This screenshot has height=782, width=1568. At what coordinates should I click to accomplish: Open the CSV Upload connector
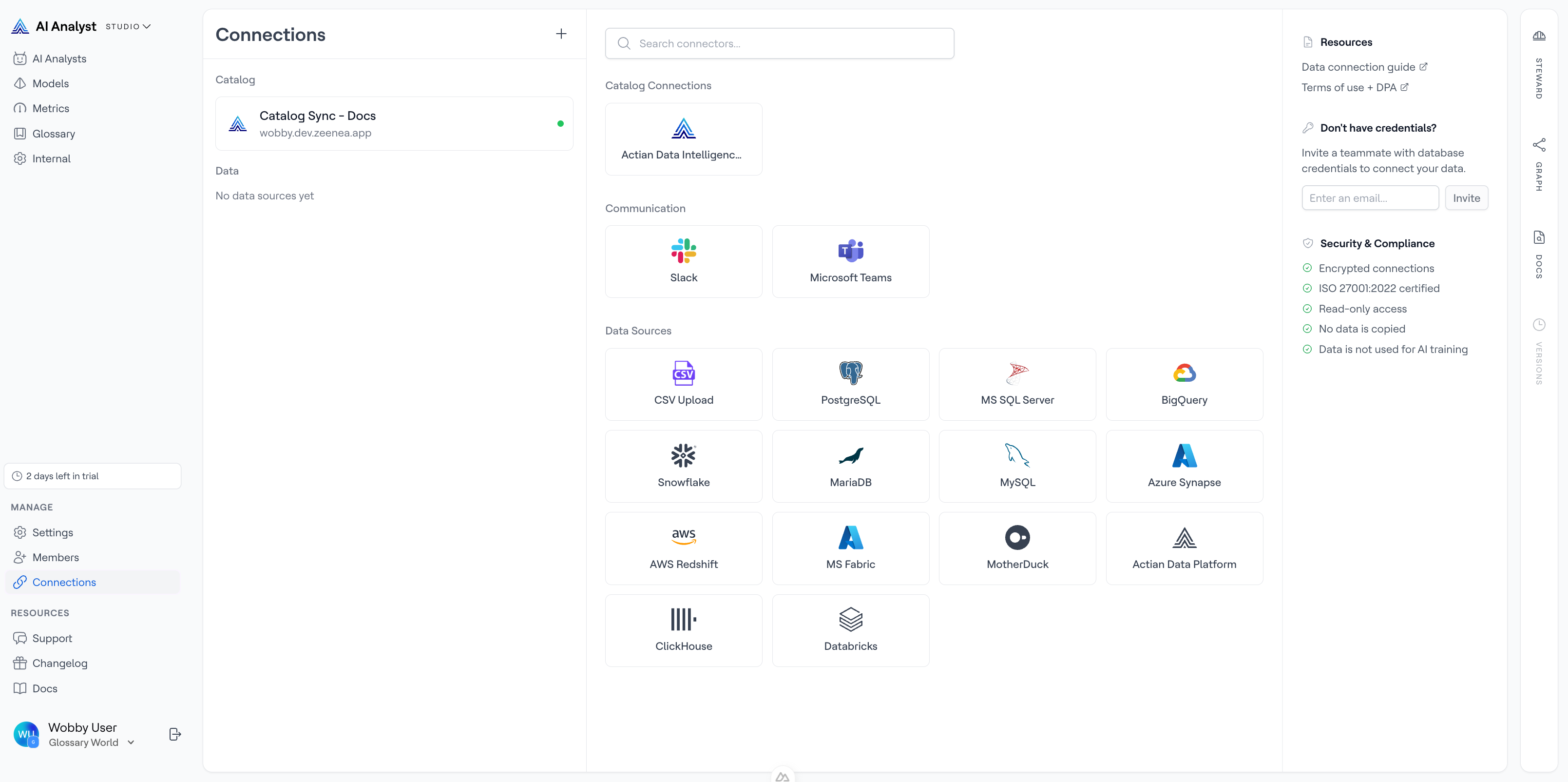(684, 384)
